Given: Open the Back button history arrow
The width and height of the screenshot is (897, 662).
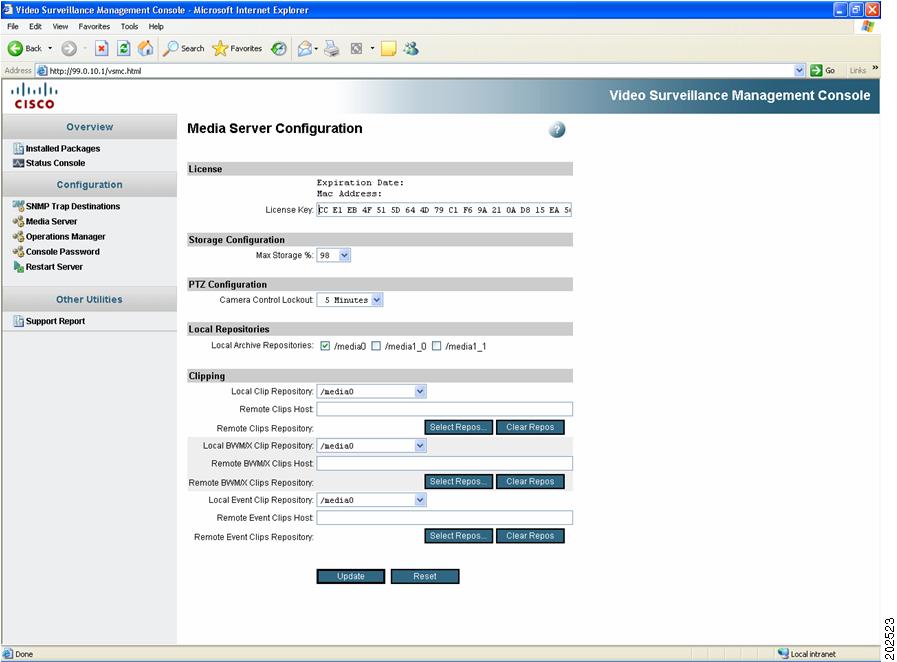Looking at the screenshot, I should (50, 49).
